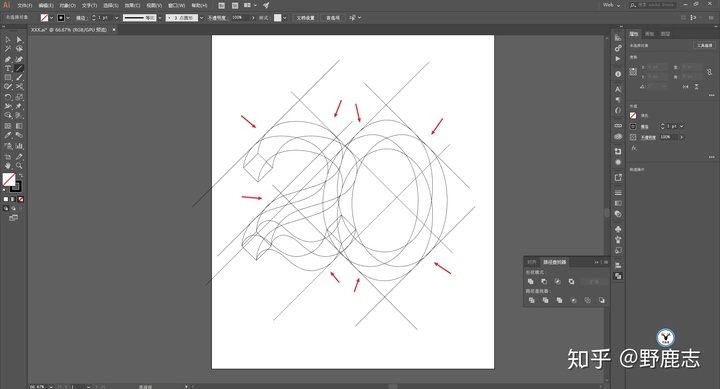Select the Rotate tool
Viewport: 720px width, 389px height.
(8, 97)
